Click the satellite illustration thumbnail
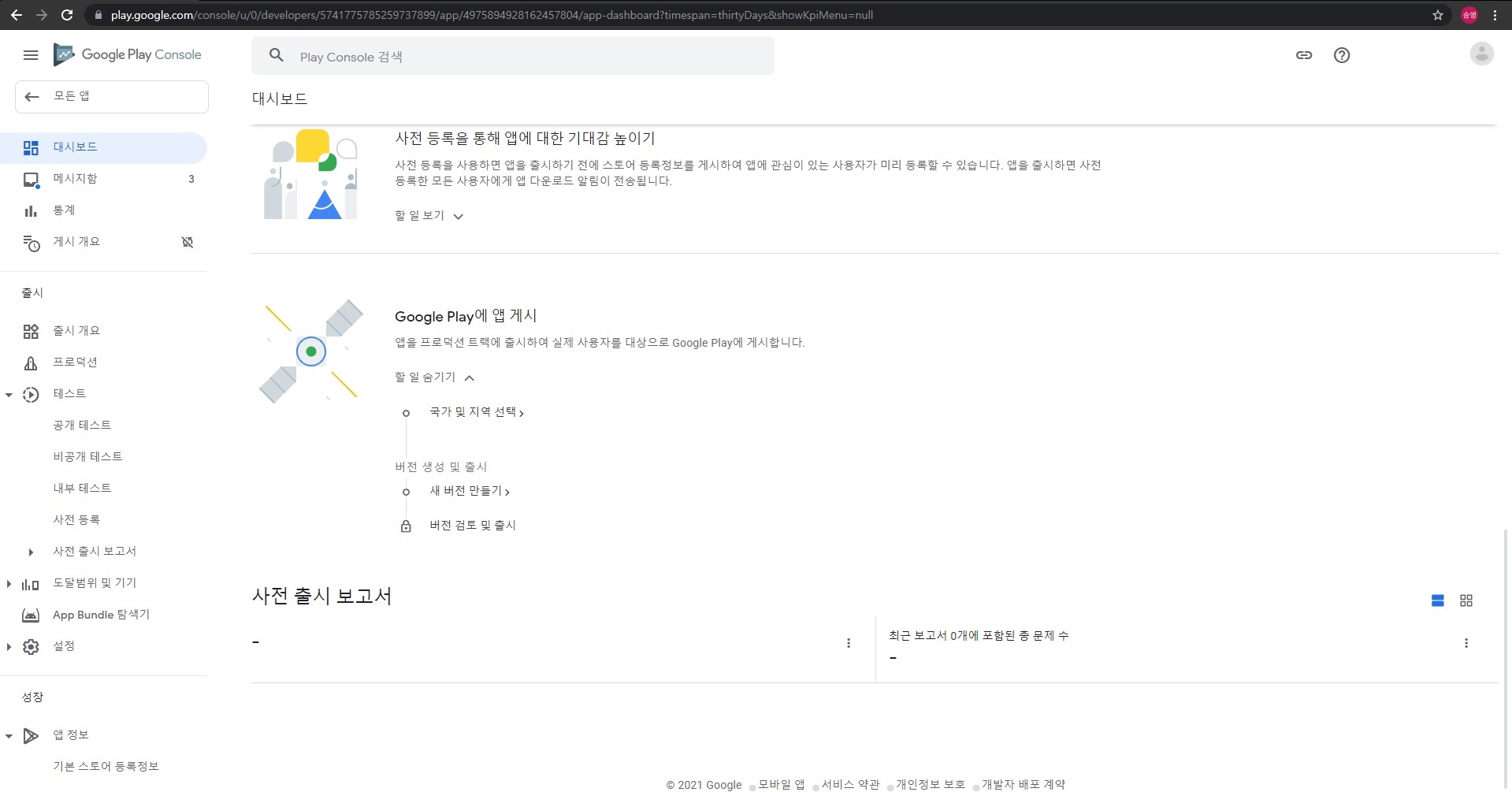The height and width of the screenshot is (792, 1512). coord(311,351)
